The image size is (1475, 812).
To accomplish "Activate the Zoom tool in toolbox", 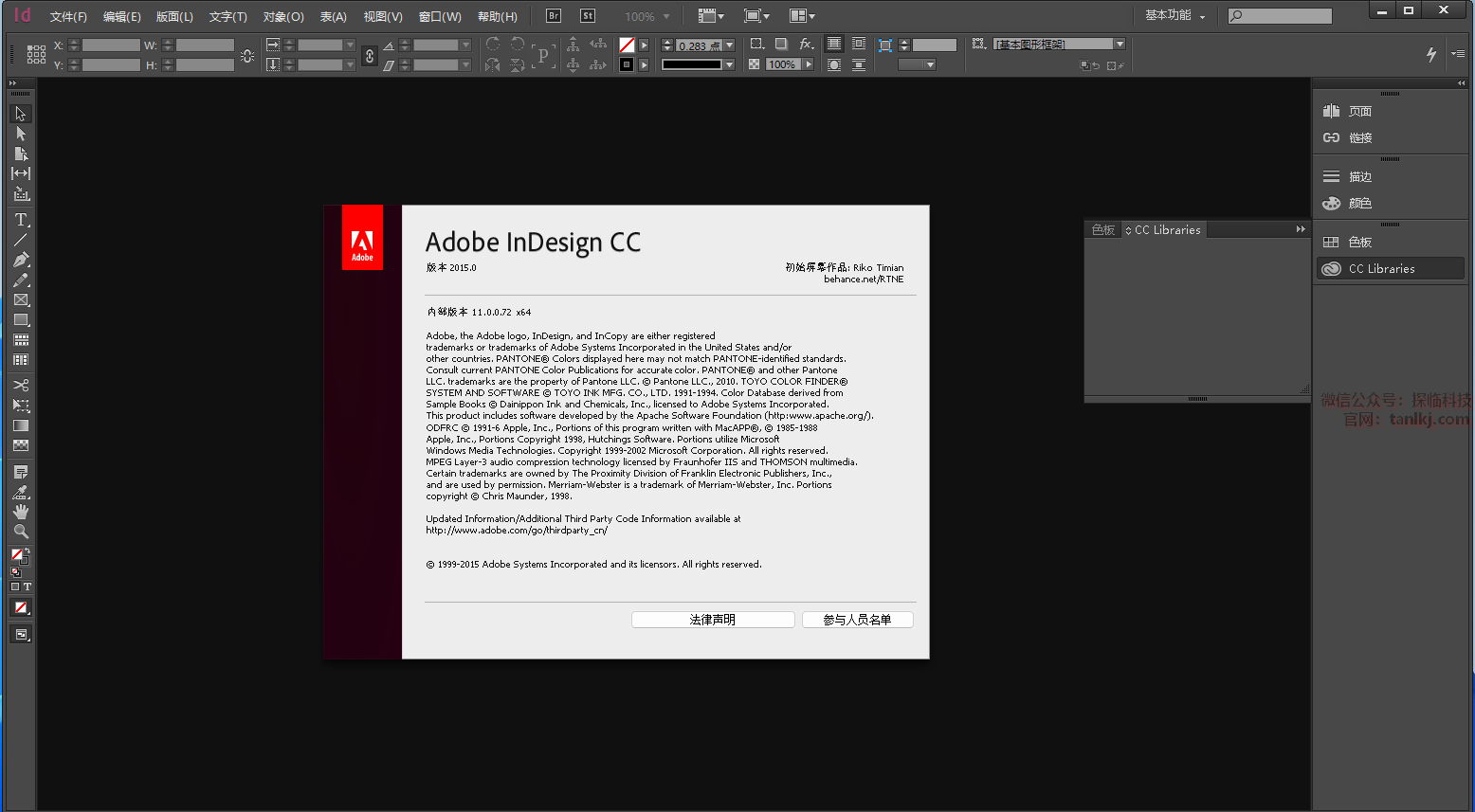I will [21, 532].
